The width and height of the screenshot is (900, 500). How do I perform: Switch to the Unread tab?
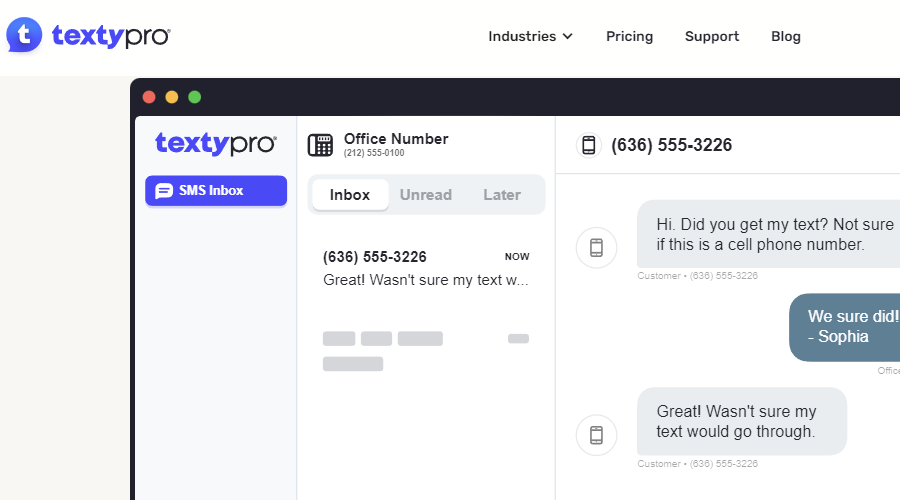[426, 195]
